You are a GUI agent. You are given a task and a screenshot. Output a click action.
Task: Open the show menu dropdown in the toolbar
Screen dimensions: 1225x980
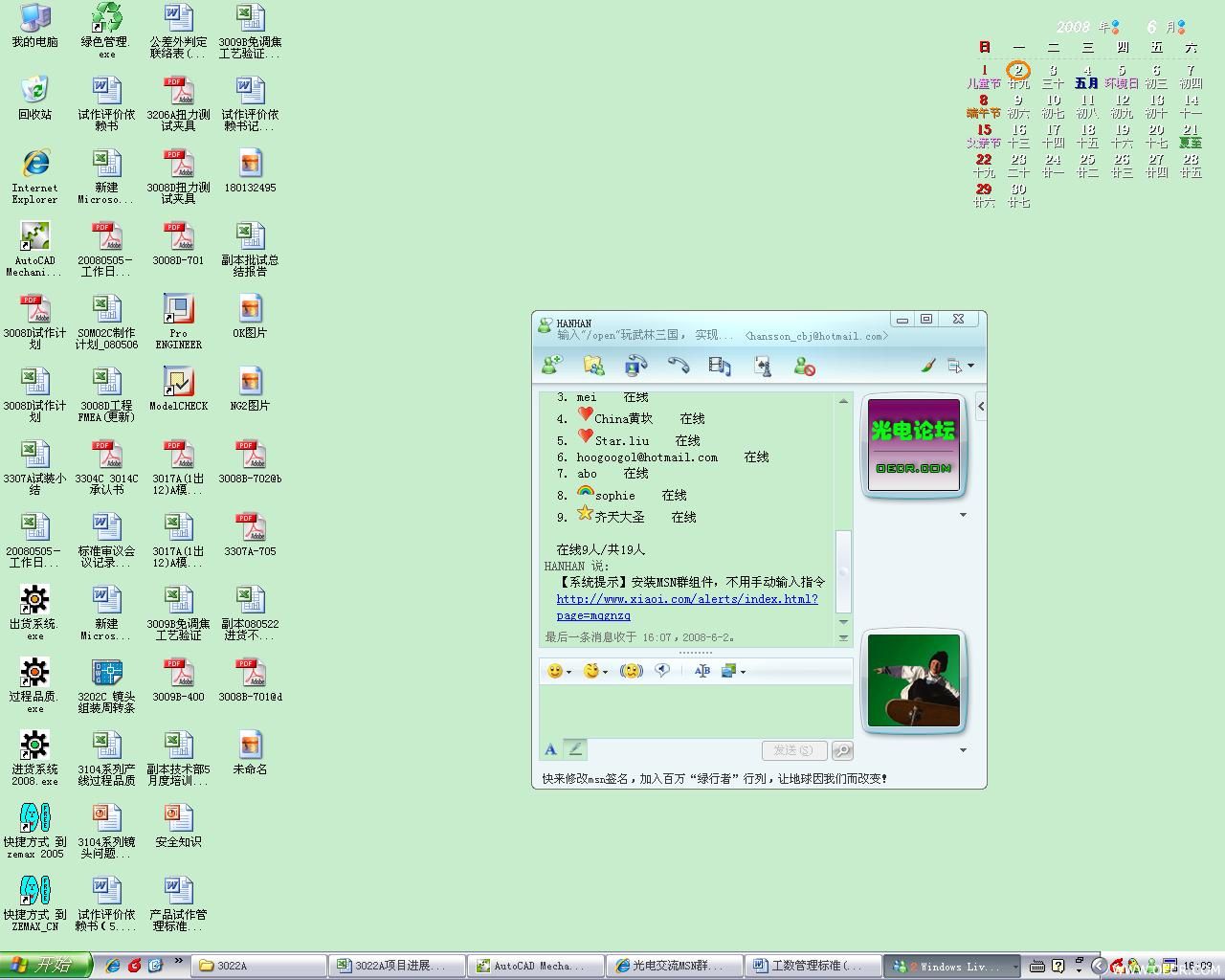pos(959,366)
